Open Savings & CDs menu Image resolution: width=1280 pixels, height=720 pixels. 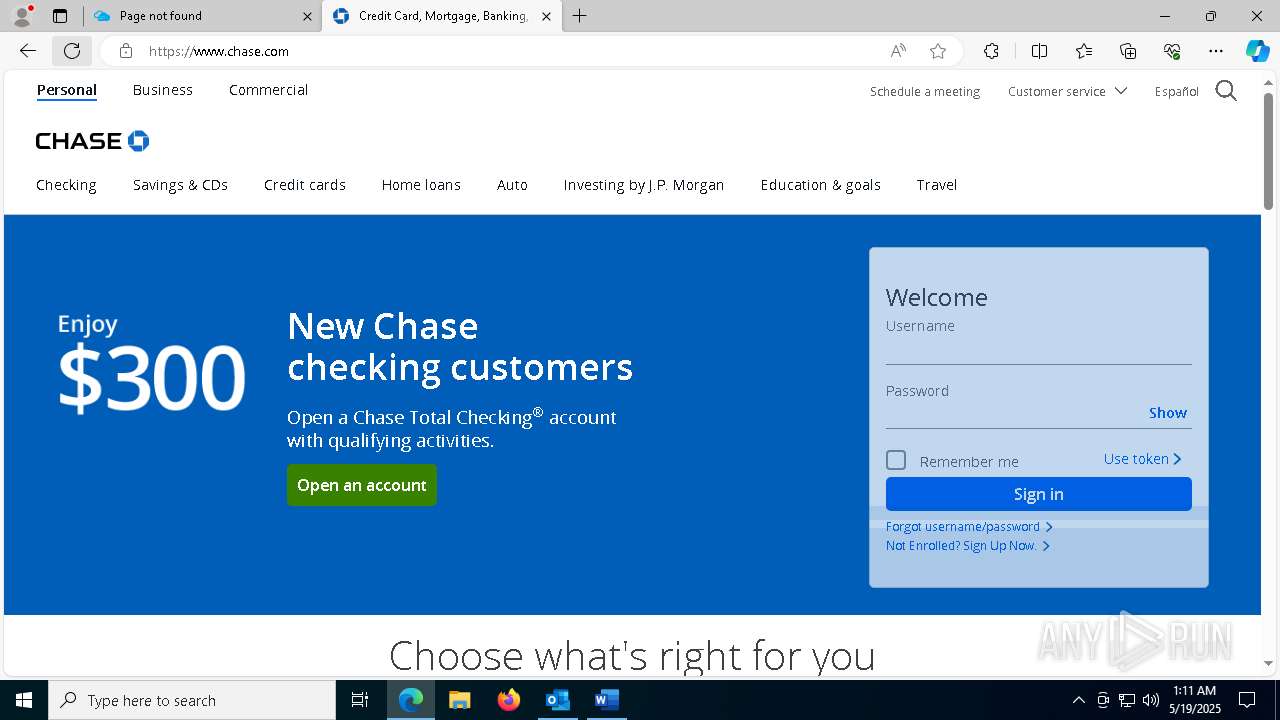pyautogui.click(x=180, y=185)
